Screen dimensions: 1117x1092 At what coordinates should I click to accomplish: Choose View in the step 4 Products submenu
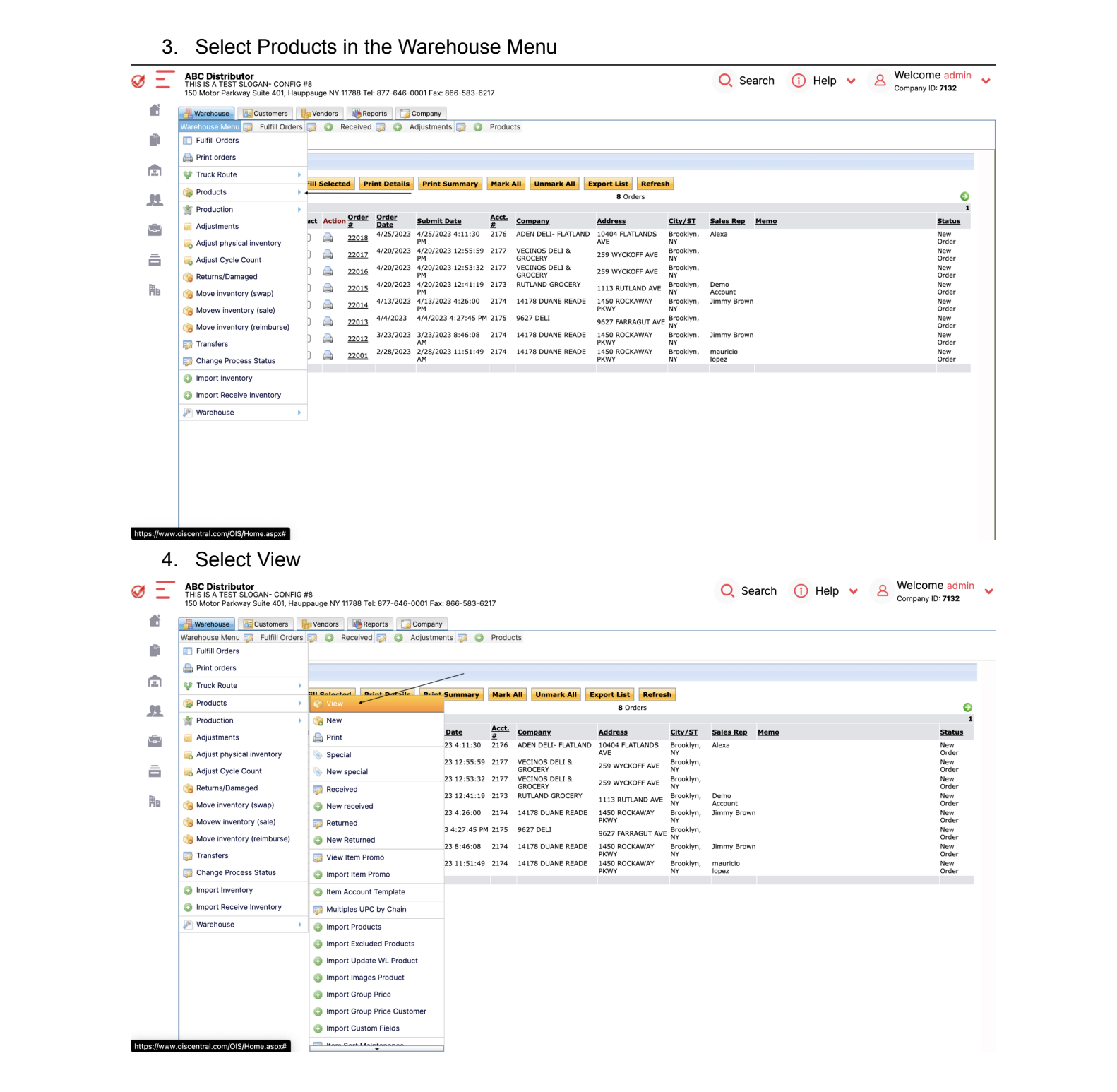click(376, 704)
